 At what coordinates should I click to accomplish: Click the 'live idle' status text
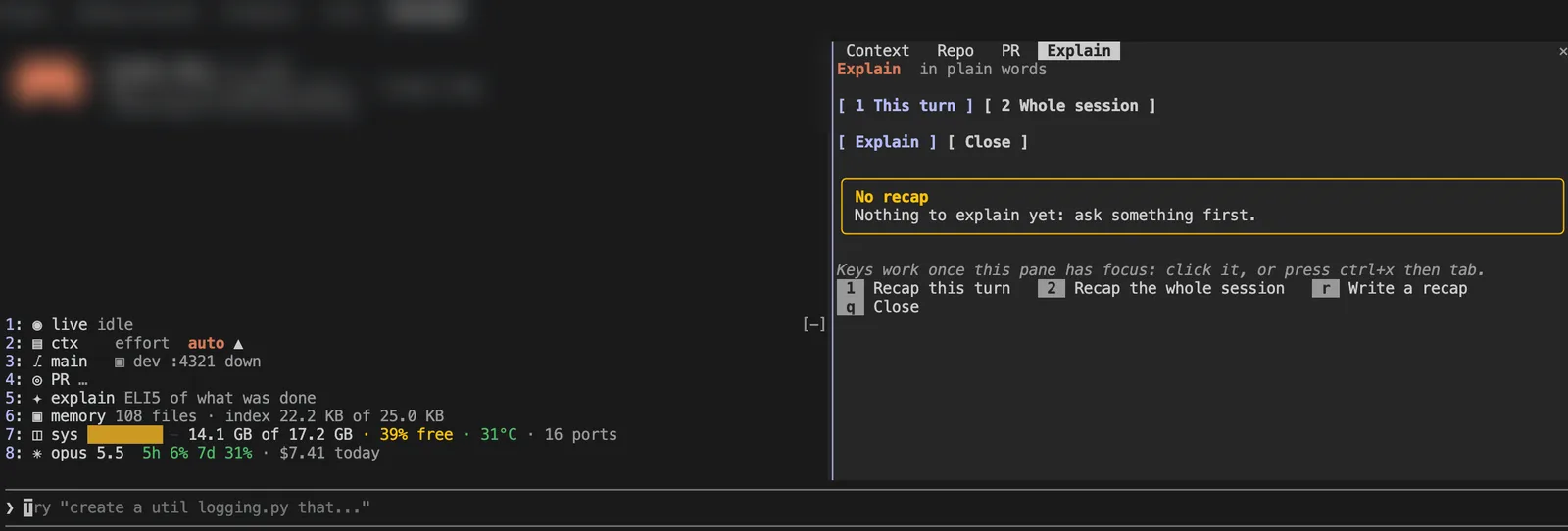[x=92, y=325]
